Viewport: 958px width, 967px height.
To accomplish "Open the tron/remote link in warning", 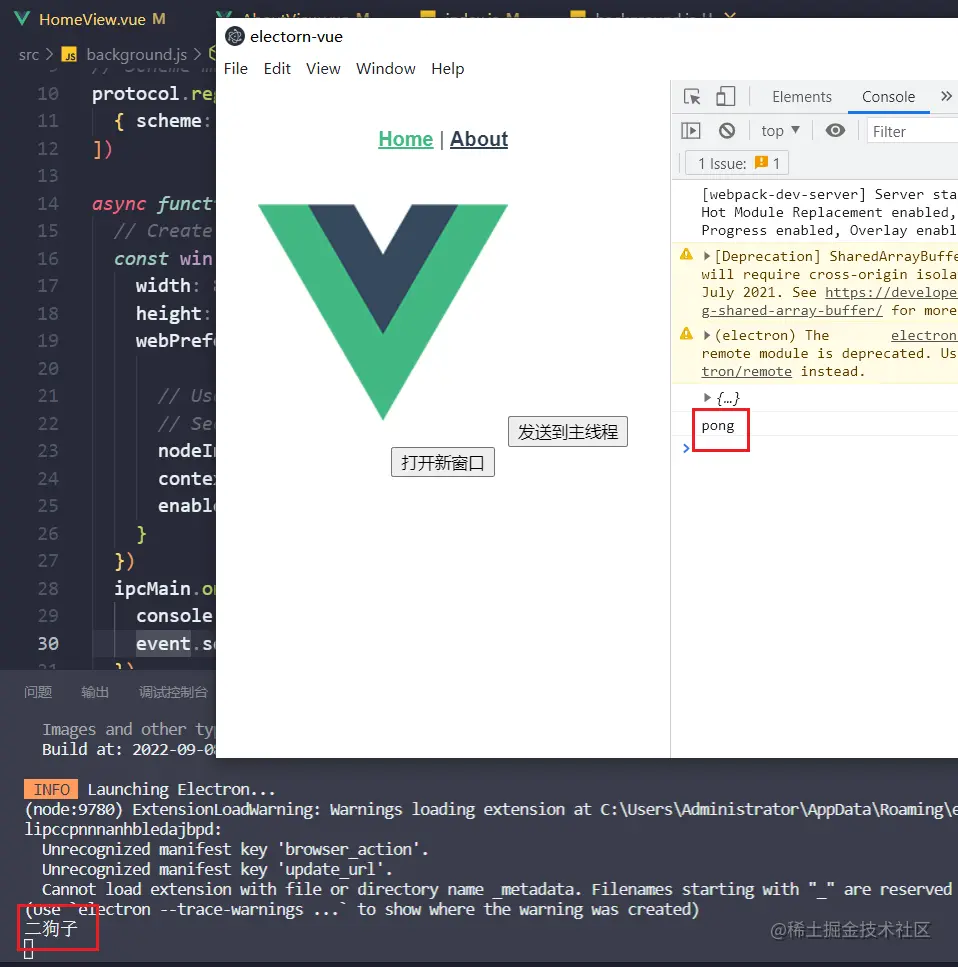I will pyautogui.click(x=746, y=371).
